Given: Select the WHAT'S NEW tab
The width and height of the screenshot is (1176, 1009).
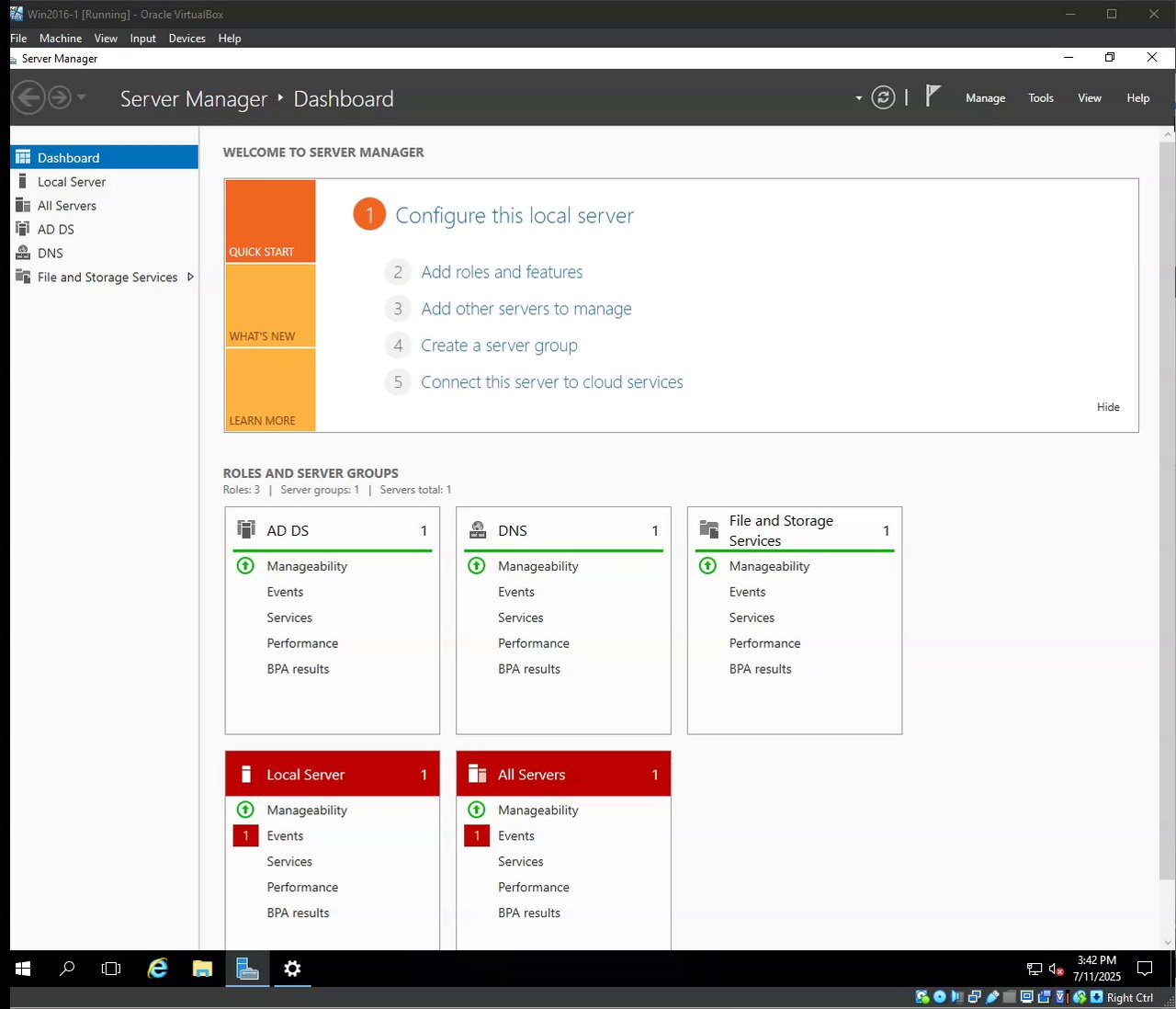Looking at the screenshot, I should [270, 305].
